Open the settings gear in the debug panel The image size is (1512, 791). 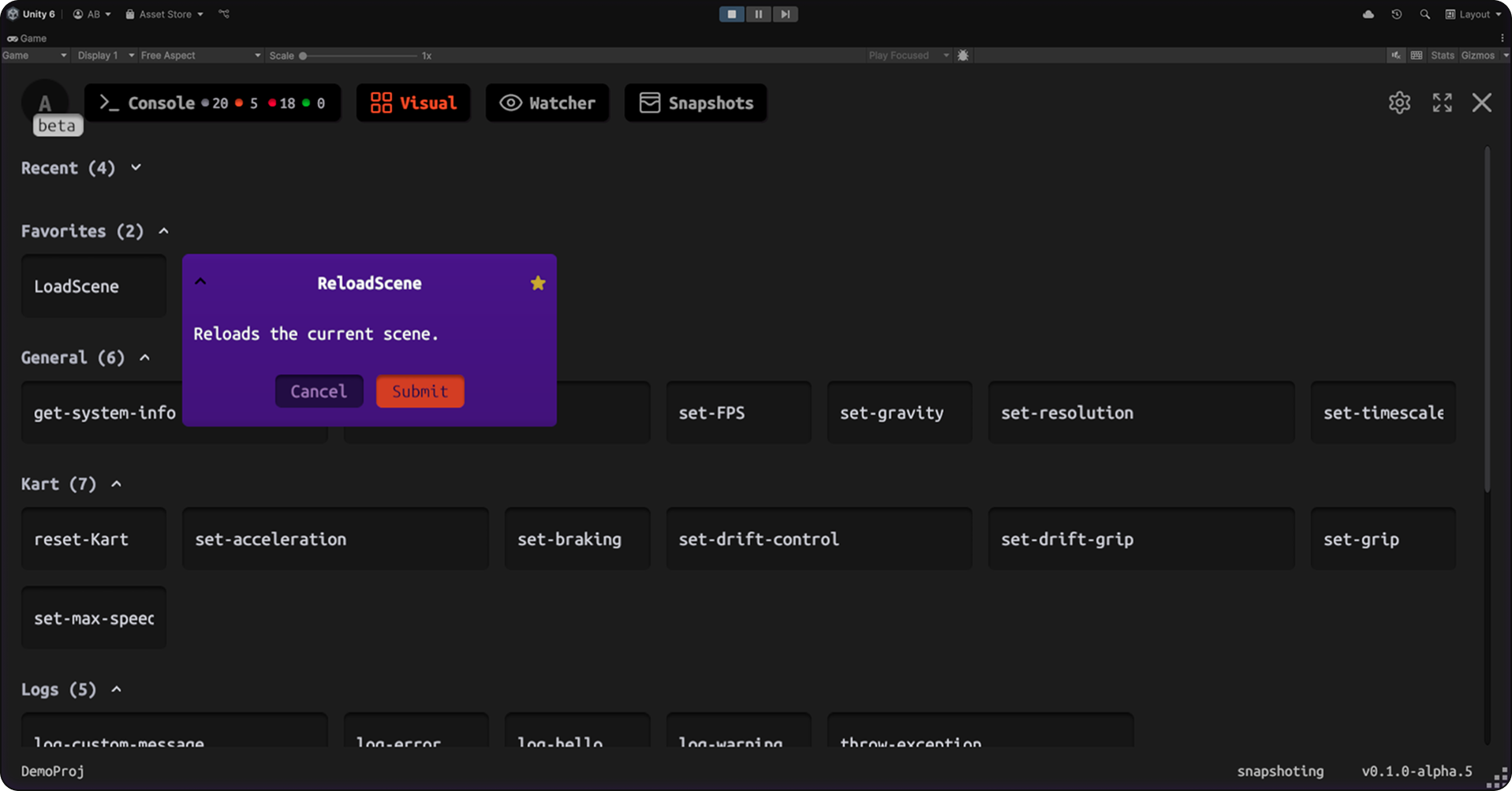pos(1399,103)
